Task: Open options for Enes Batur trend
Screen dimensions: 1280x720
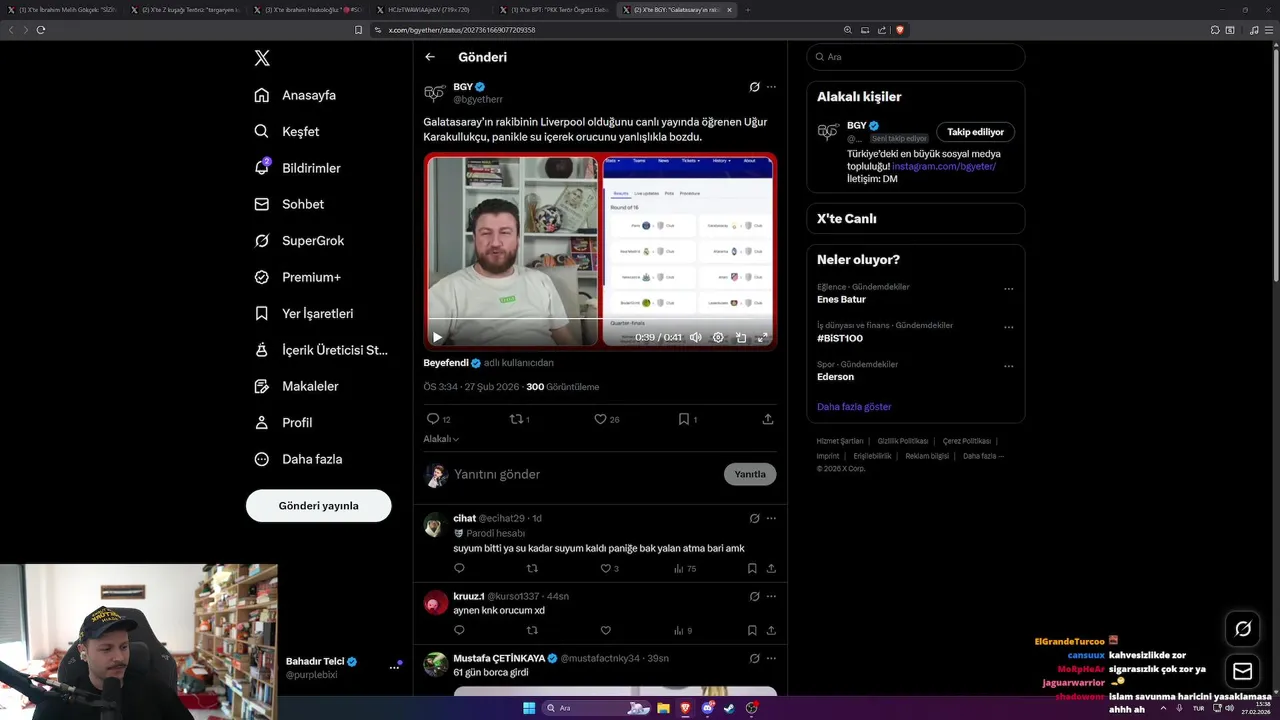Action: [1008, 289]
